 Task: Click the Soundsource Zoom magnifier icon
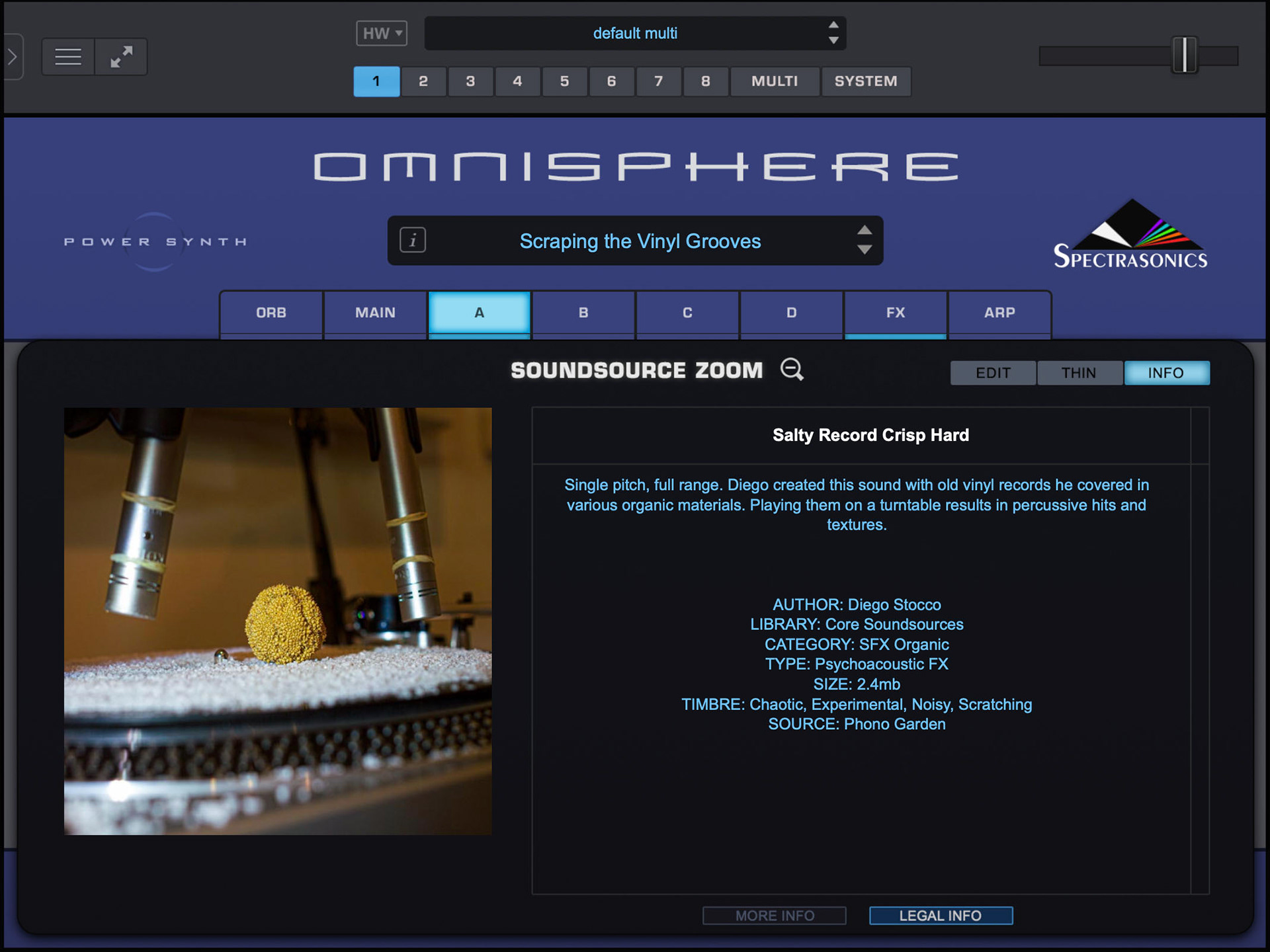pos(792,370)
